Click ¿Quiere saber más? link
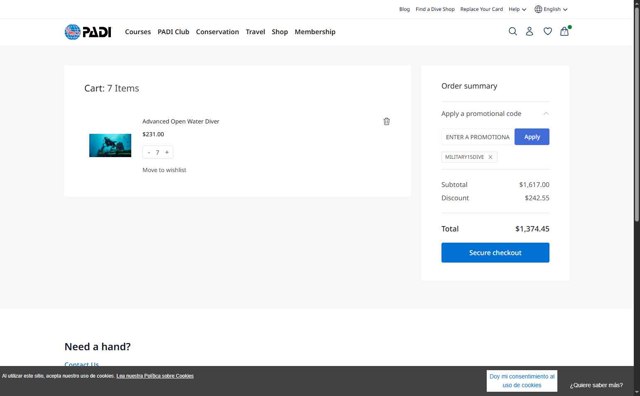 [596, 385]
